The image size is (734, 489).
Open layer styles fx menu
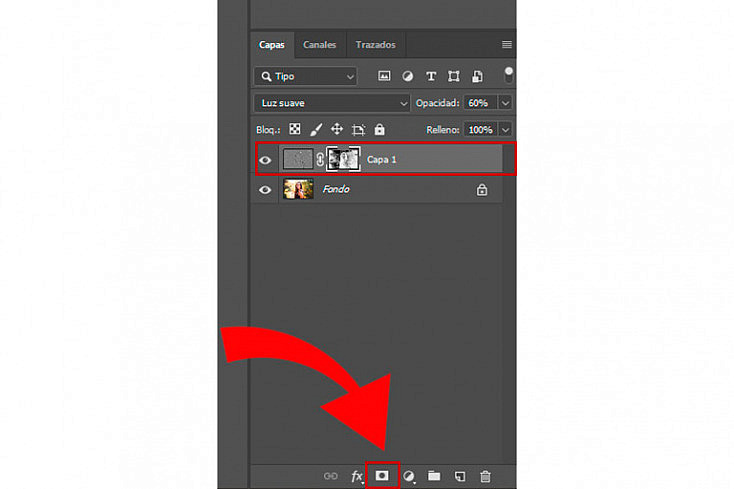pos(357,476)
